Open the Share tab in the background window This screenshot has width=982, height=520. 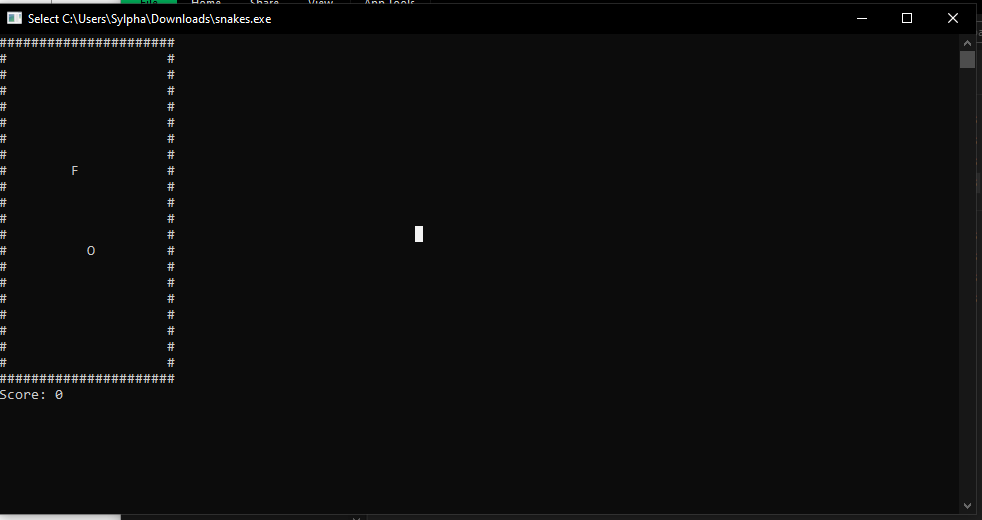point(264,3)
